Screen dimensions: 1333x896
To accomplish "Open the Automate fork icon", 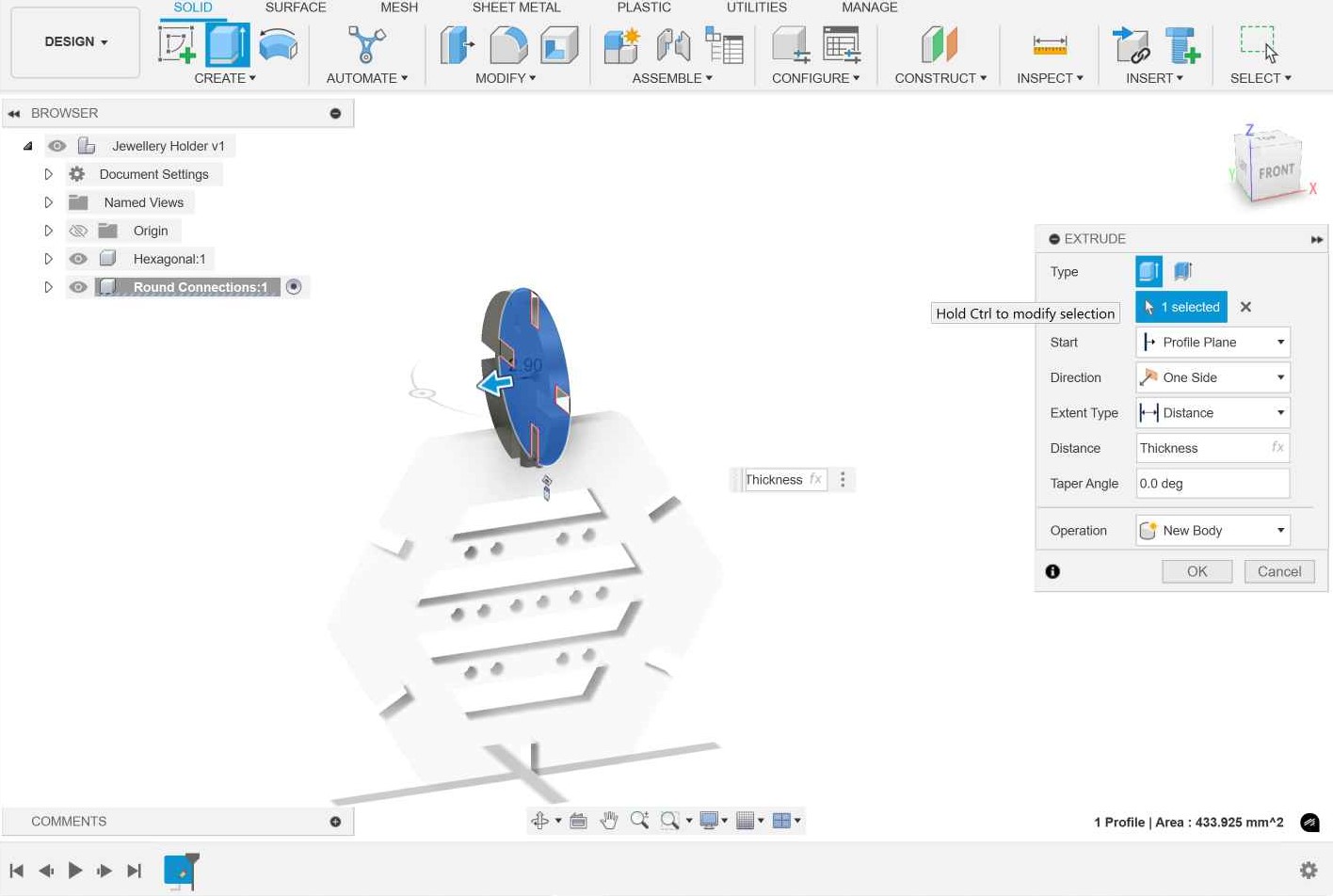I will (x=366, y=44).
